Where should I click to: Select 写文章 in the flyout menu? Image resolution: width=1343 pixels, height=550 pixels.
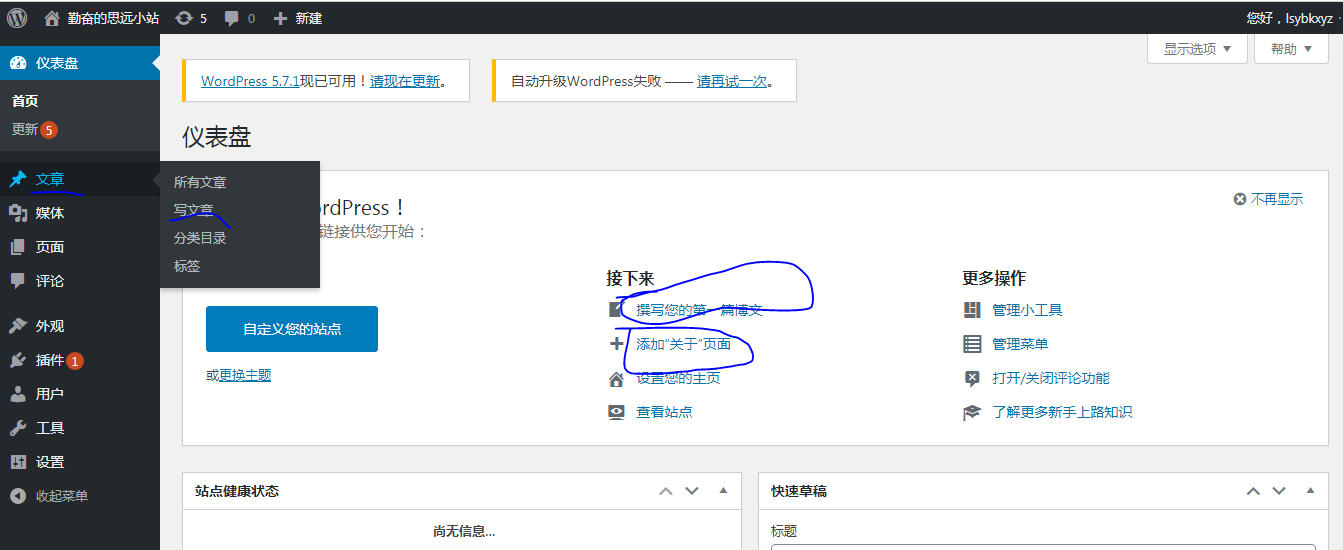(x=193, y=210)
